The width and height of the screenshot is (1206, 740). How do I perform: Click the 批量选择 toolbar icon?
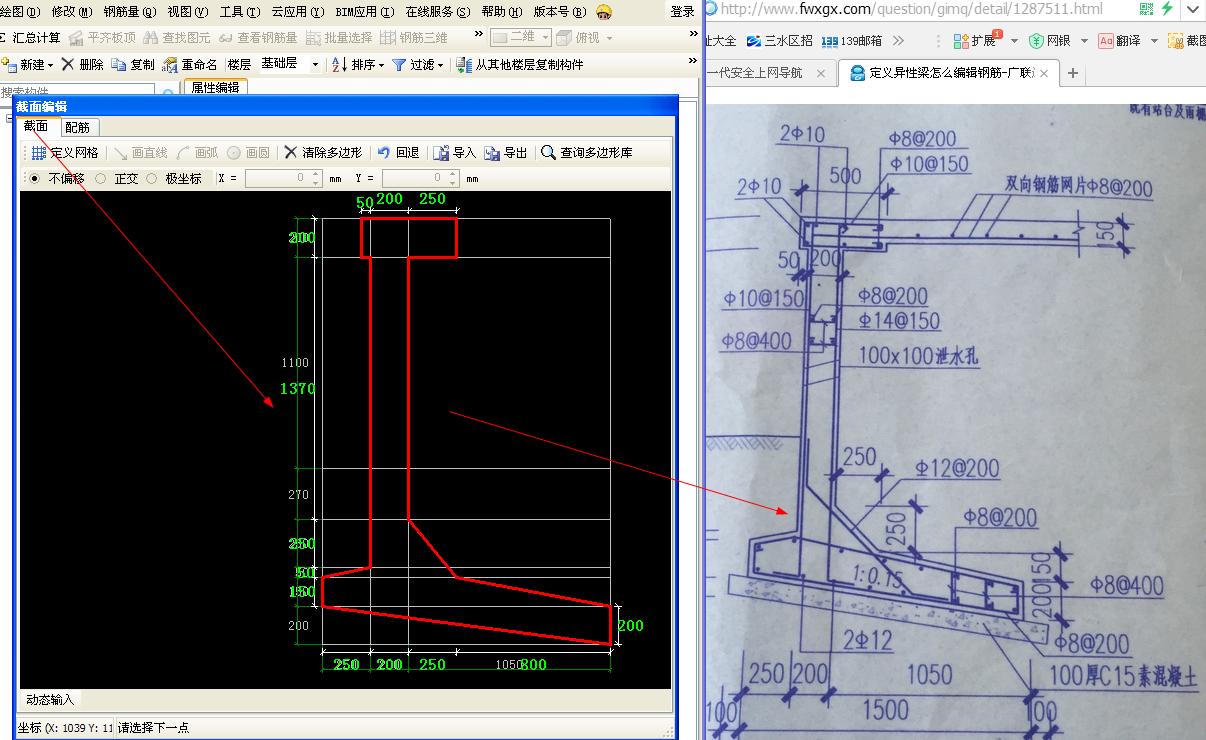click(314, 38)
